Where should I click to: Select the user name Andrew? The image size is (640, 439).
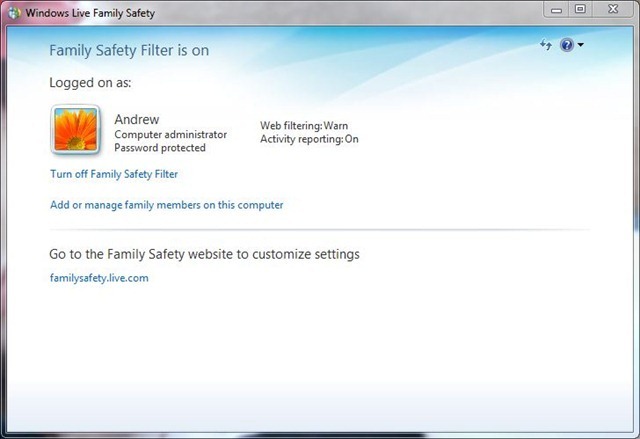click(137, 120)
